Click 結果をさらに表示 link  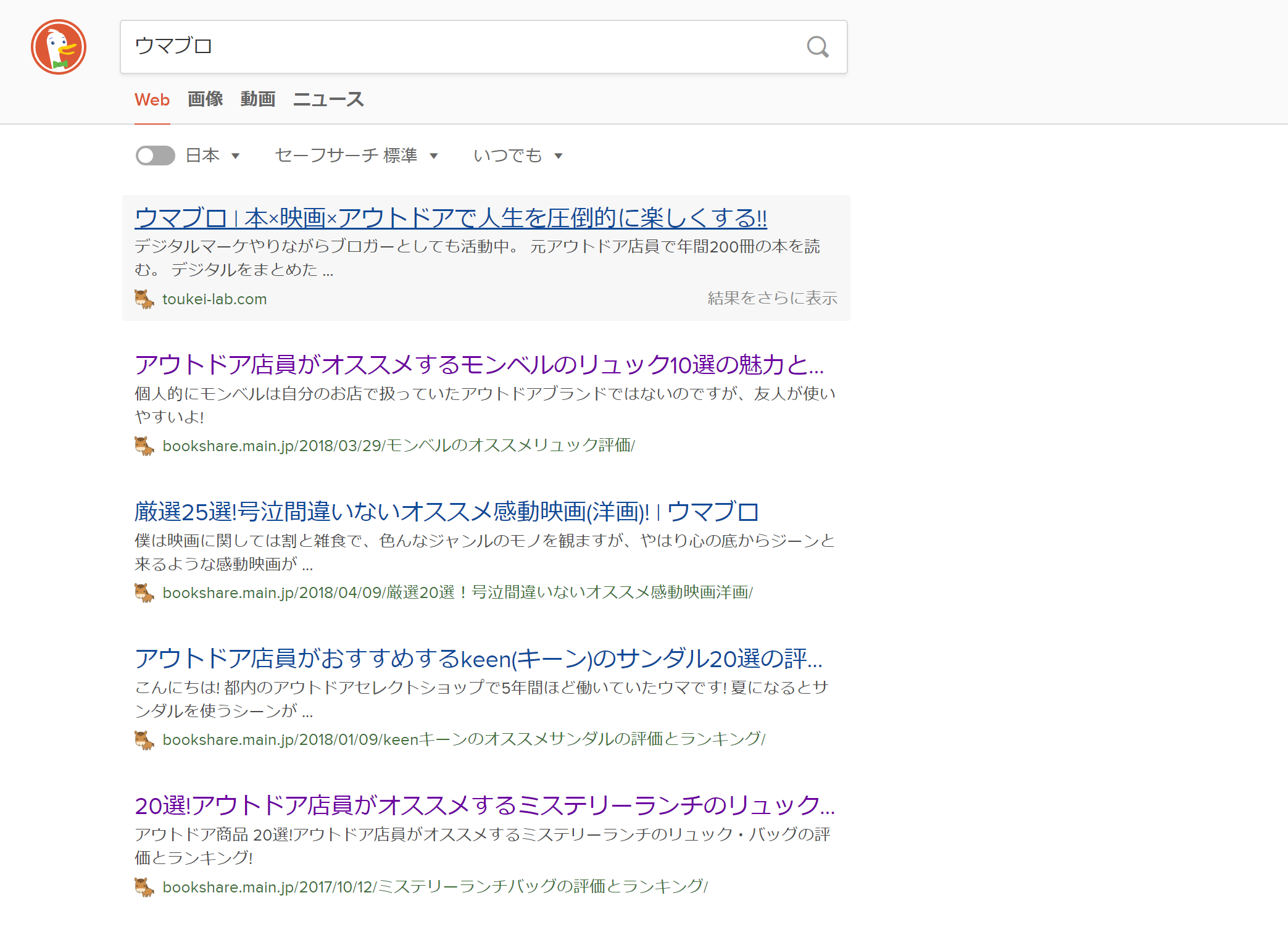point(773,299)
